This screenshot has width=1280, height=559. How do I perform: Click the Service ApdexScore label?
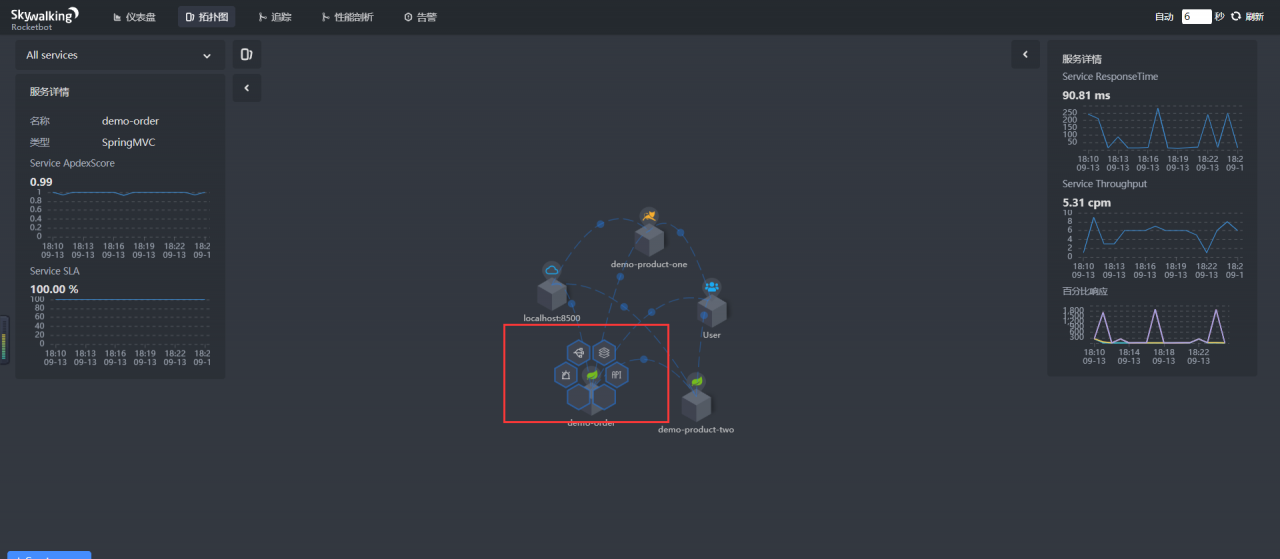click(72, 163)
